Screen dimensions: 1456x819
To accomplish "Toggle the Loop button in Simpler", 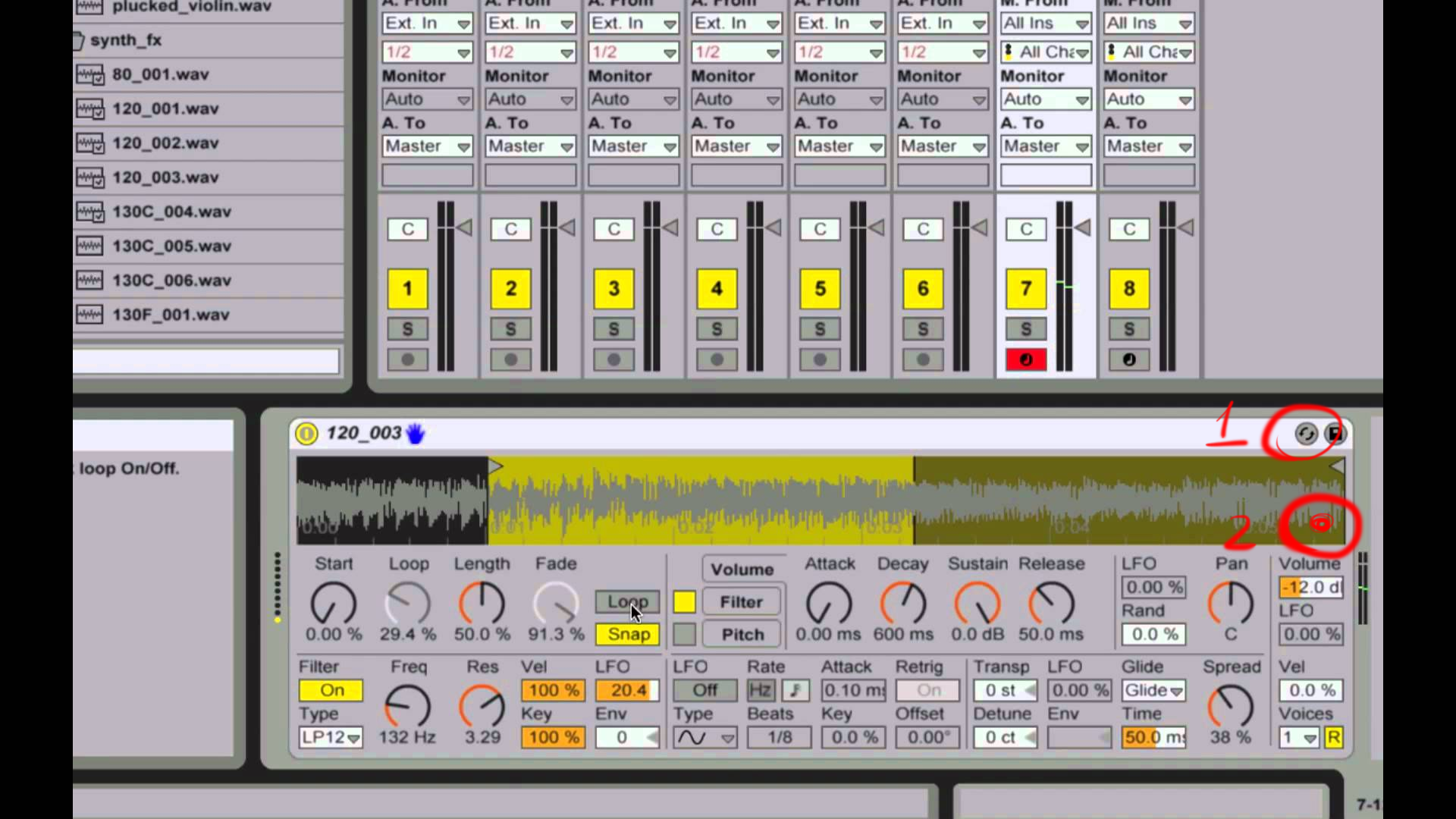I will [627, 602].
